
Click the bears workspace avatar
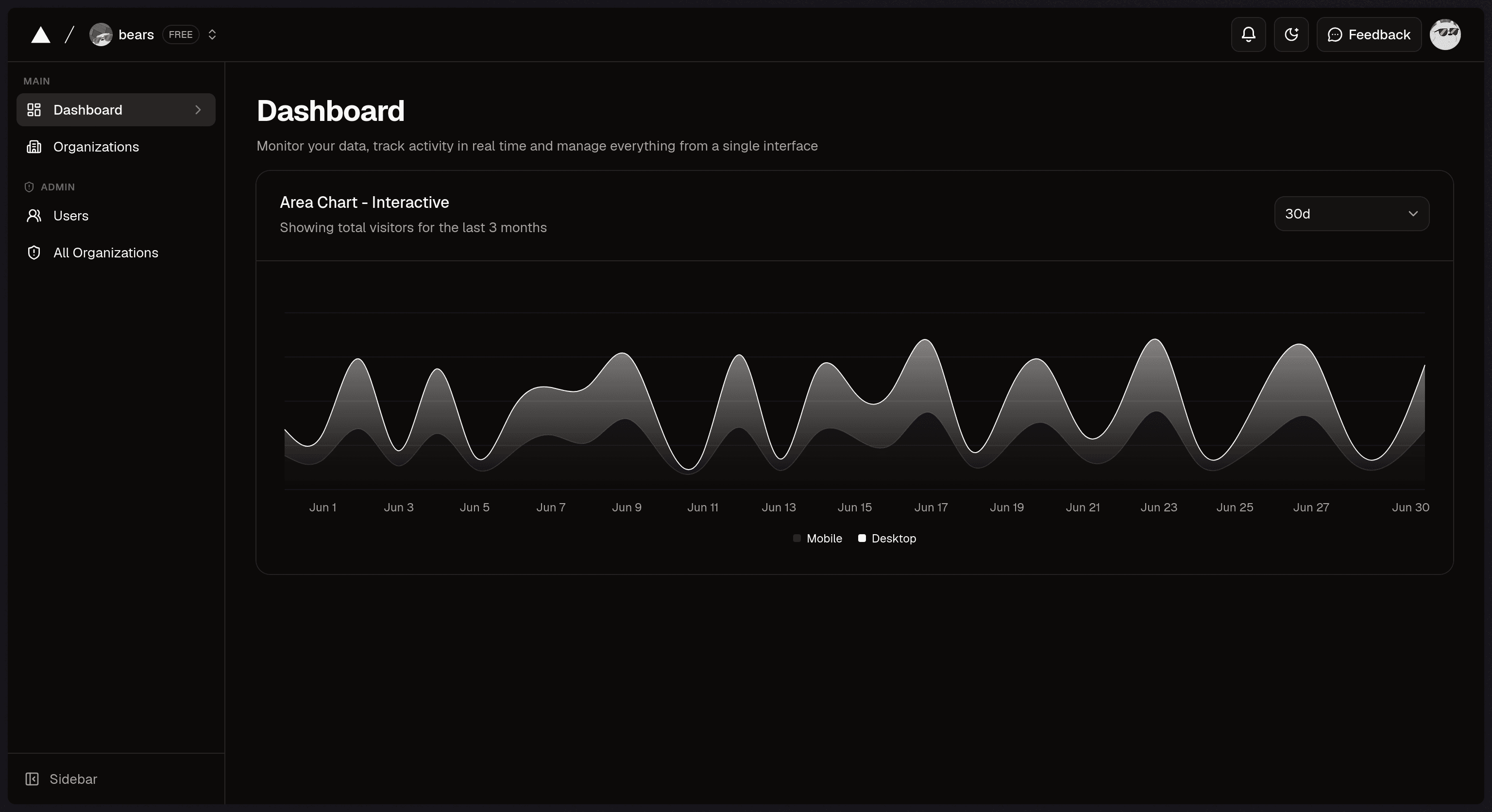point(101,34)
